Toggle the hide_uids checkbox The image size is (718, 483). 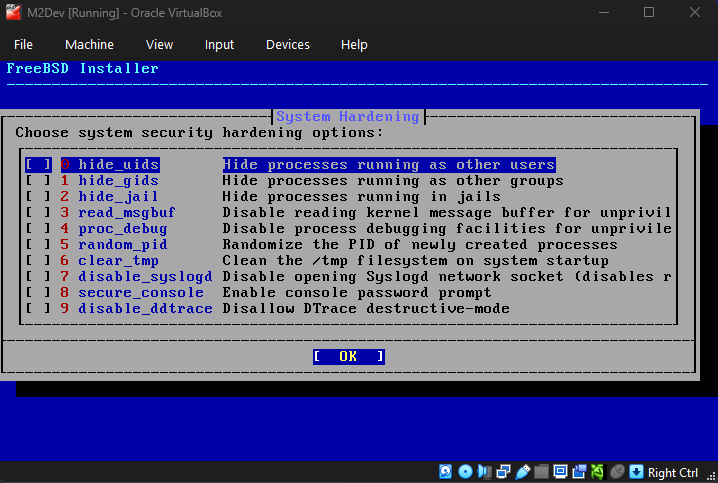(x=38, y=165)
